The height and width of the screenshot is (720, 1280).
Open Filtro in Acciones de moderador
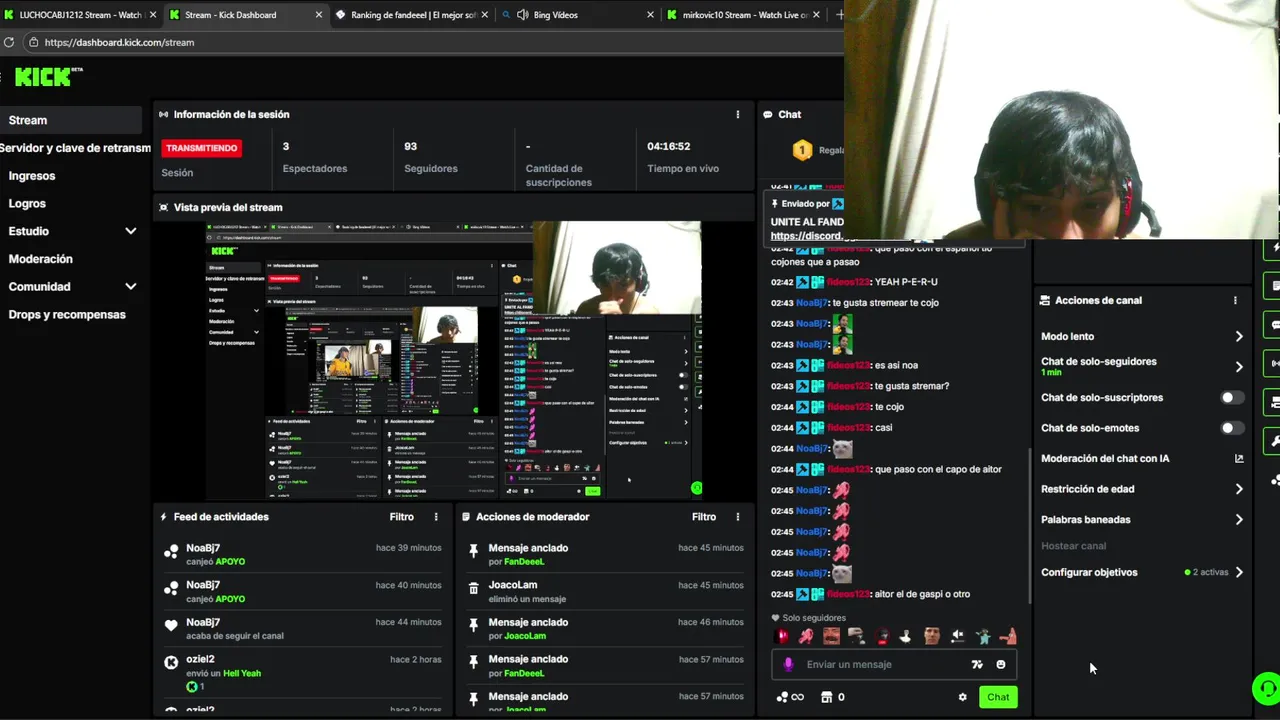(x=703, y=517)
